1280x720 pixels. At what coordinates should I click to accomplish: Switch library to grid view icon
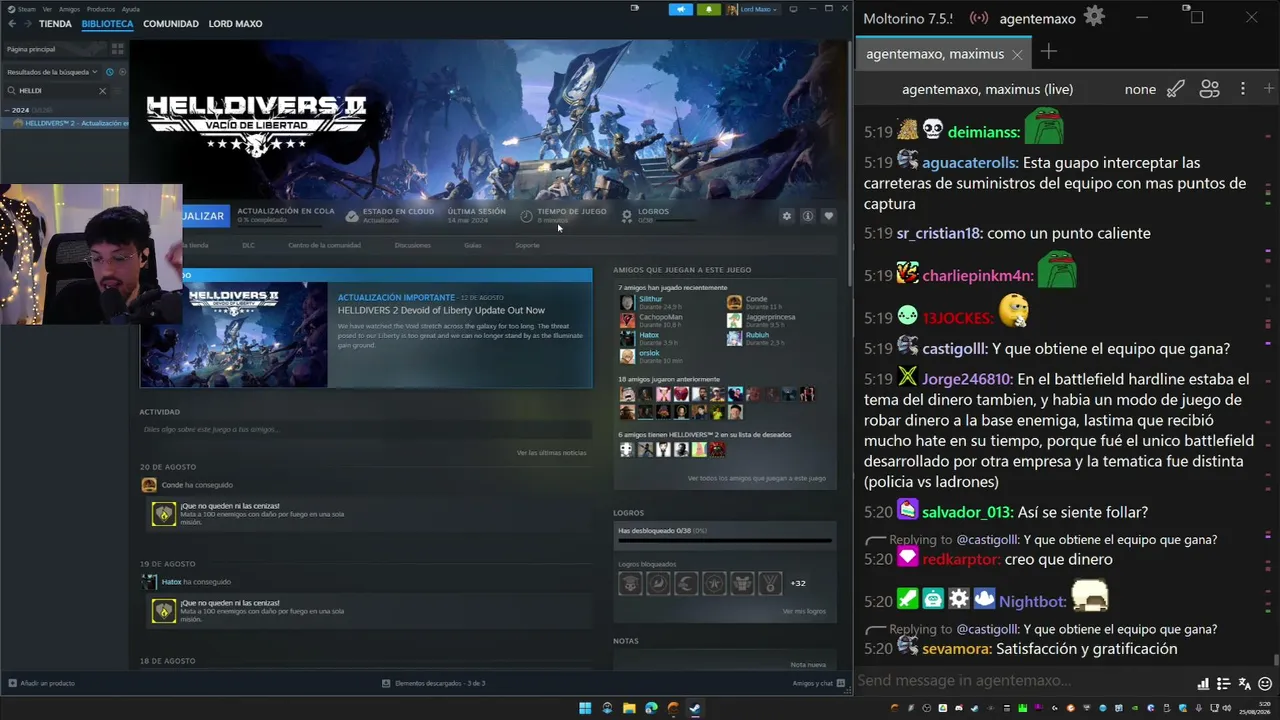117,49
